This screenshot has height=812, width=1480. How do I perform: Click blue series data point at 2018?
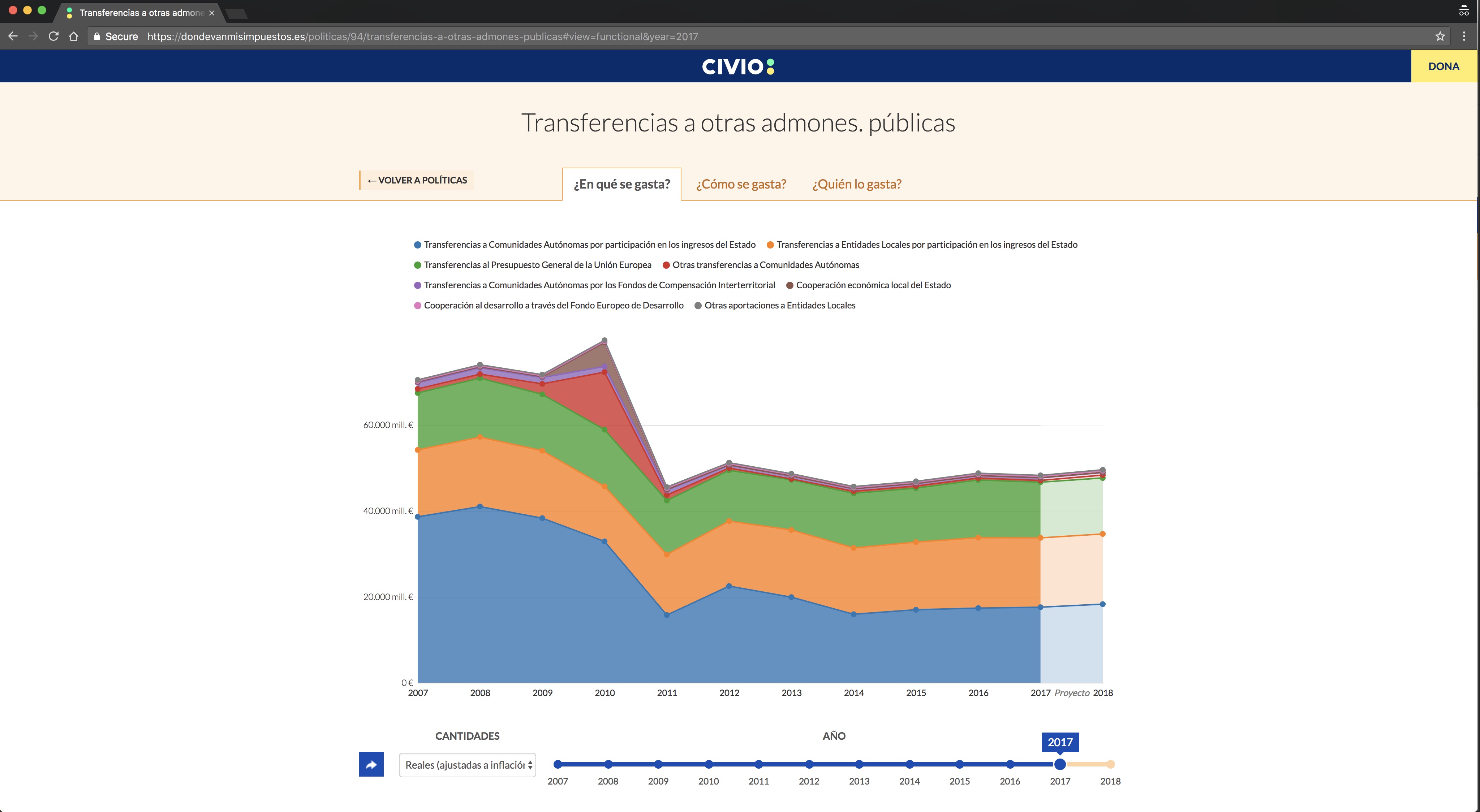click(x=1102, y=604)
